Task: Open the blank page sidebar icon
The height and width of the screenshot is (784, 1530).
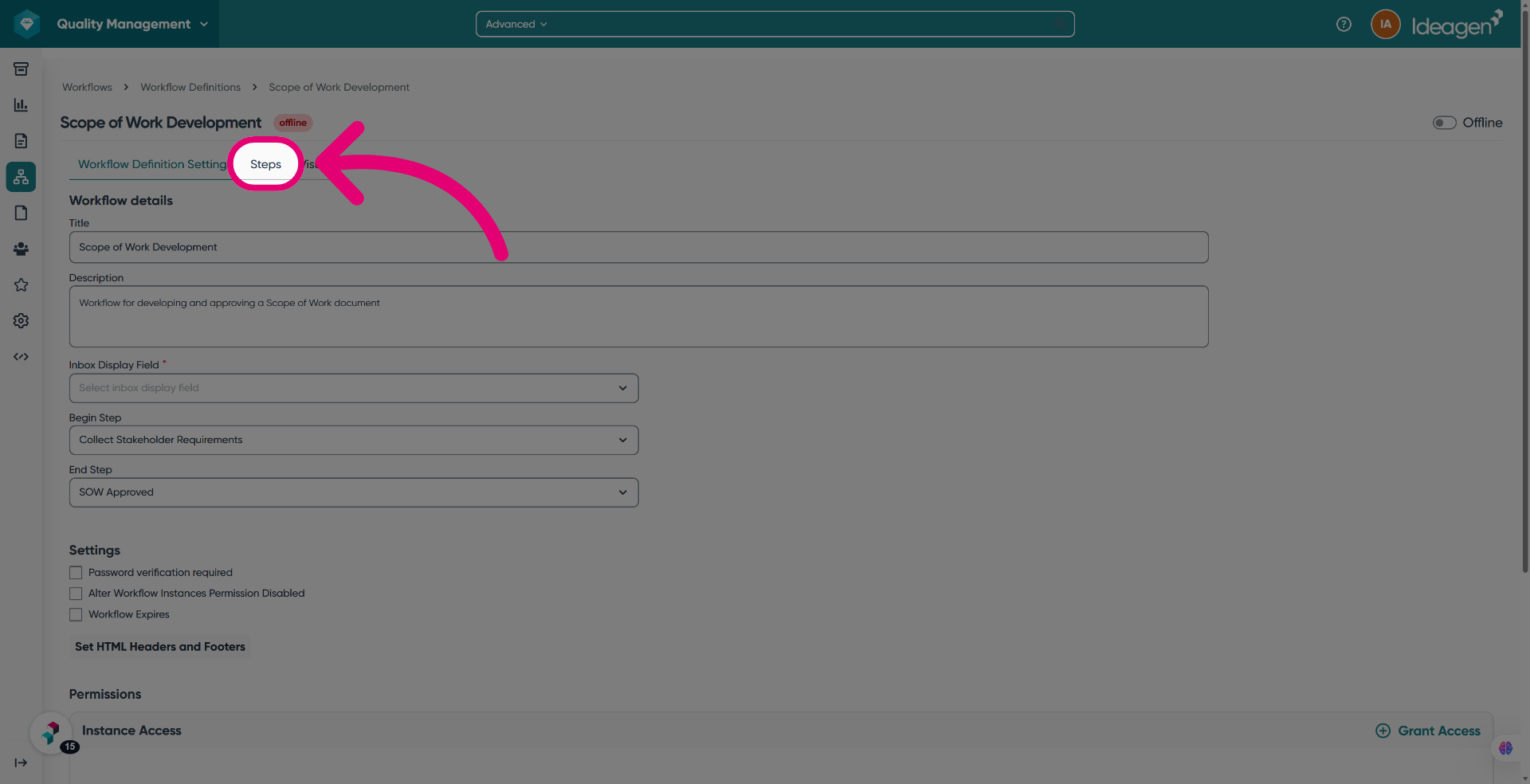Action: (22, 213)
